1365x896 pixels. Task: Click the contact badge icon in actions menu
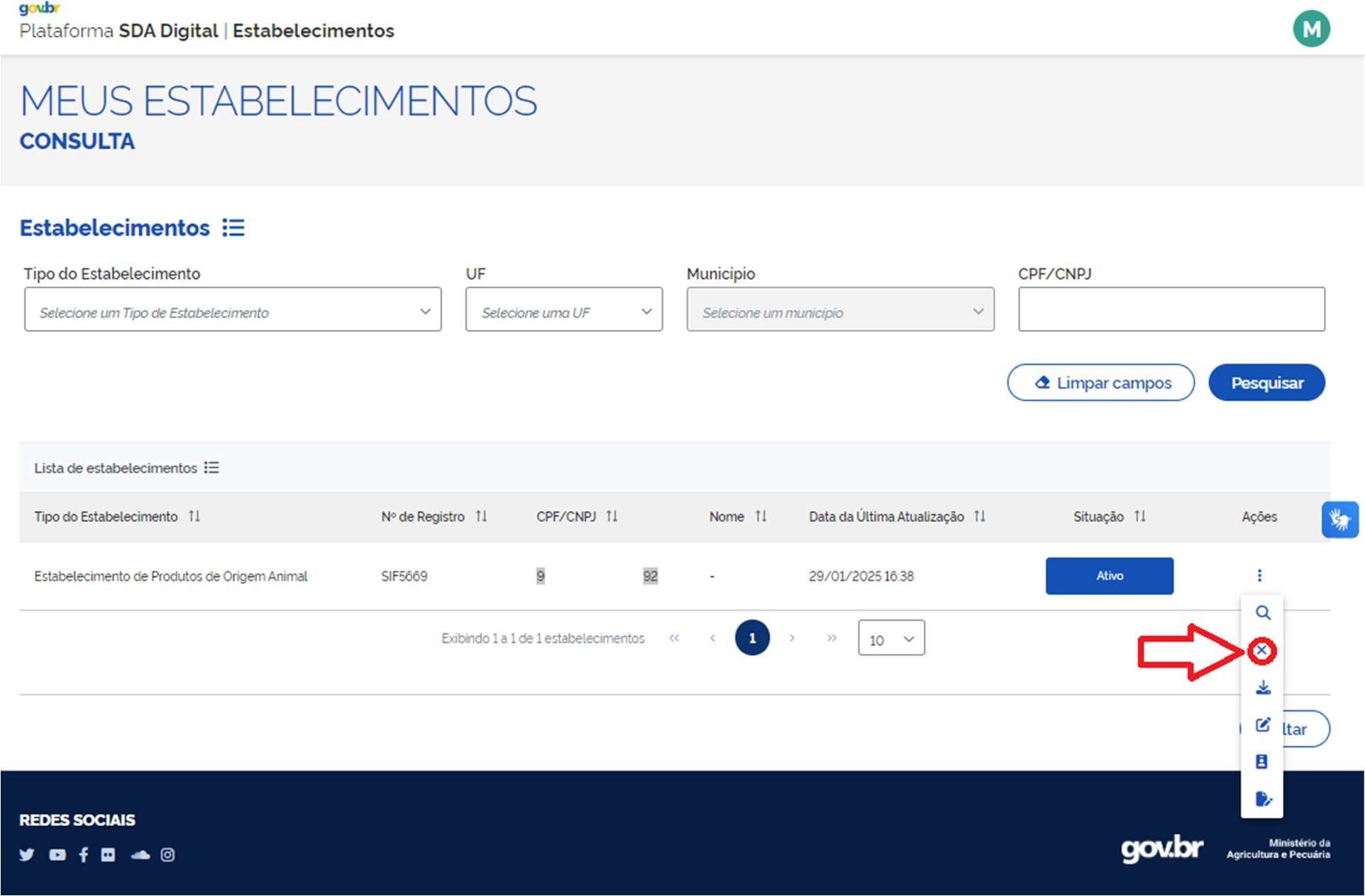(x=1261, y=762)
